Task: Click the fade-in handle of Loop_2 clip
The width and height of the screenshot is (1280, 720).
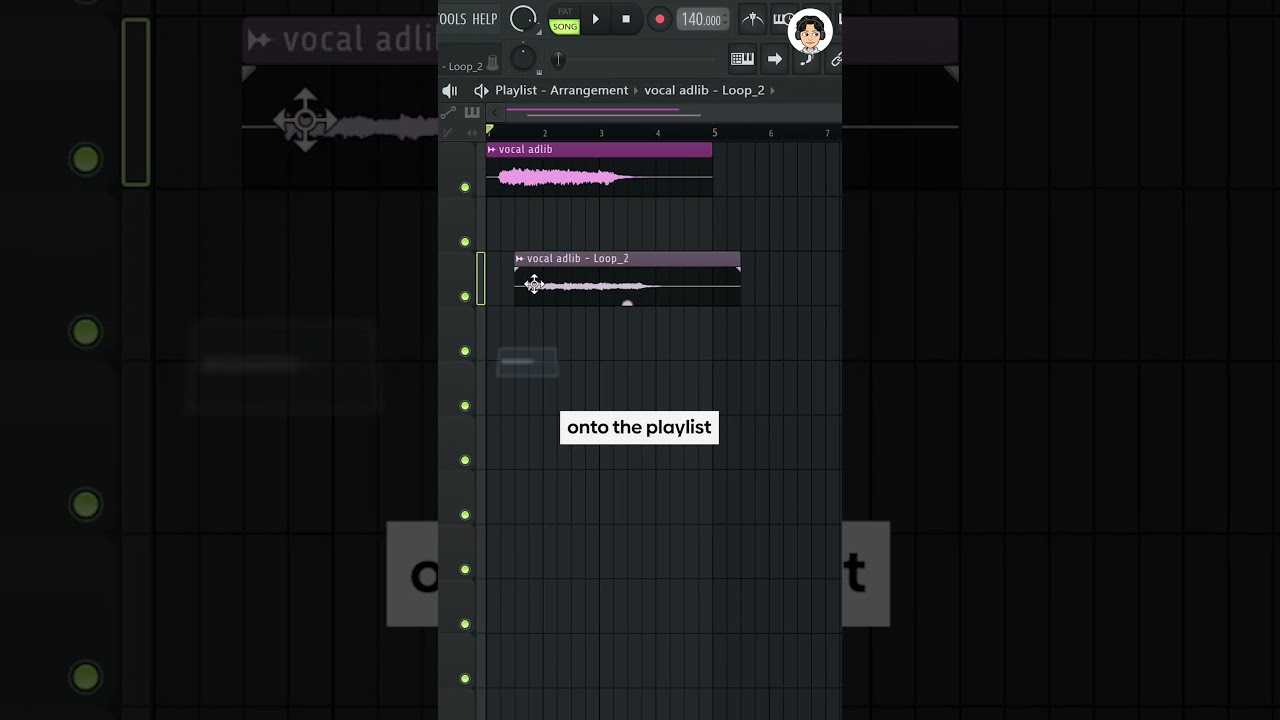Action: pos(517,270)
